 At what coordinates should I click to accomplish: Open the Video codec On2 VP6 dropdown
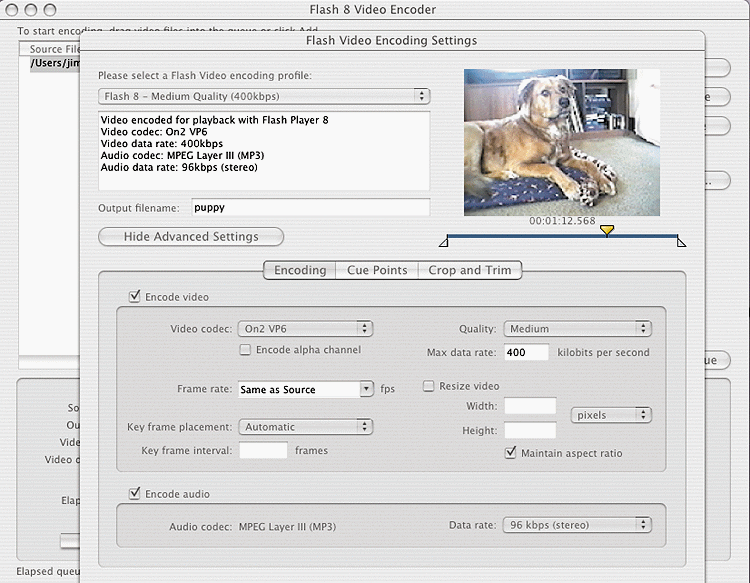[x=305, y=329]
